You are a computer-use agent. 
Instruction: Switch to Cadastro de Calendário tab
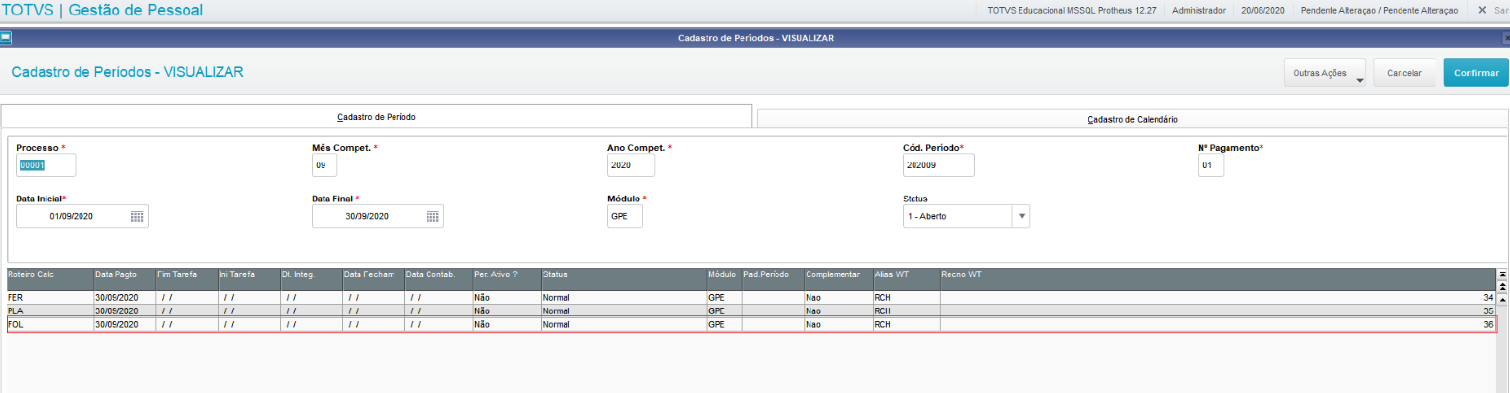[1132, 119]
